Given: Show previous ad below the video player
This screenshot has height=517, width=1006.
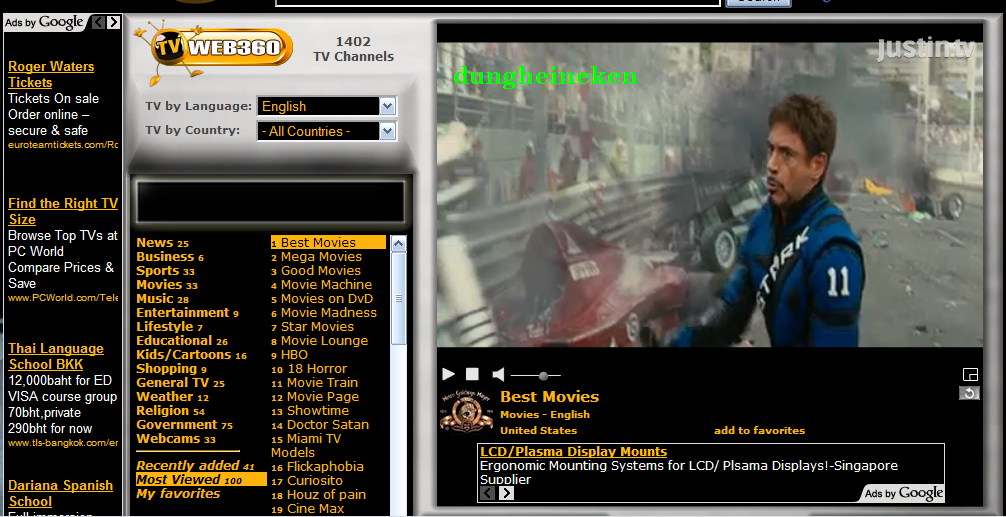Looking at the screenshot, I should [x=488, y=493].
